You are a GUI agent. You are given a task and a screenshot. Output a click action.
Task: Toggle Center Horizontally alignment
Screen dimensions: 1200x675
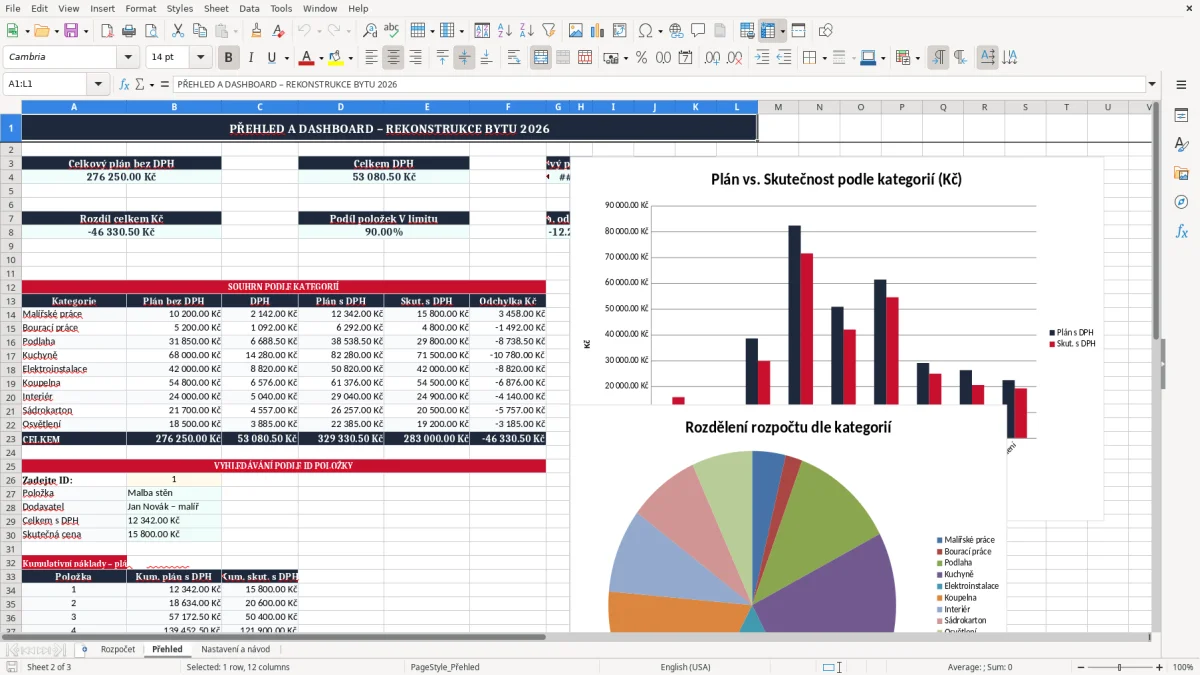point(394,58)
